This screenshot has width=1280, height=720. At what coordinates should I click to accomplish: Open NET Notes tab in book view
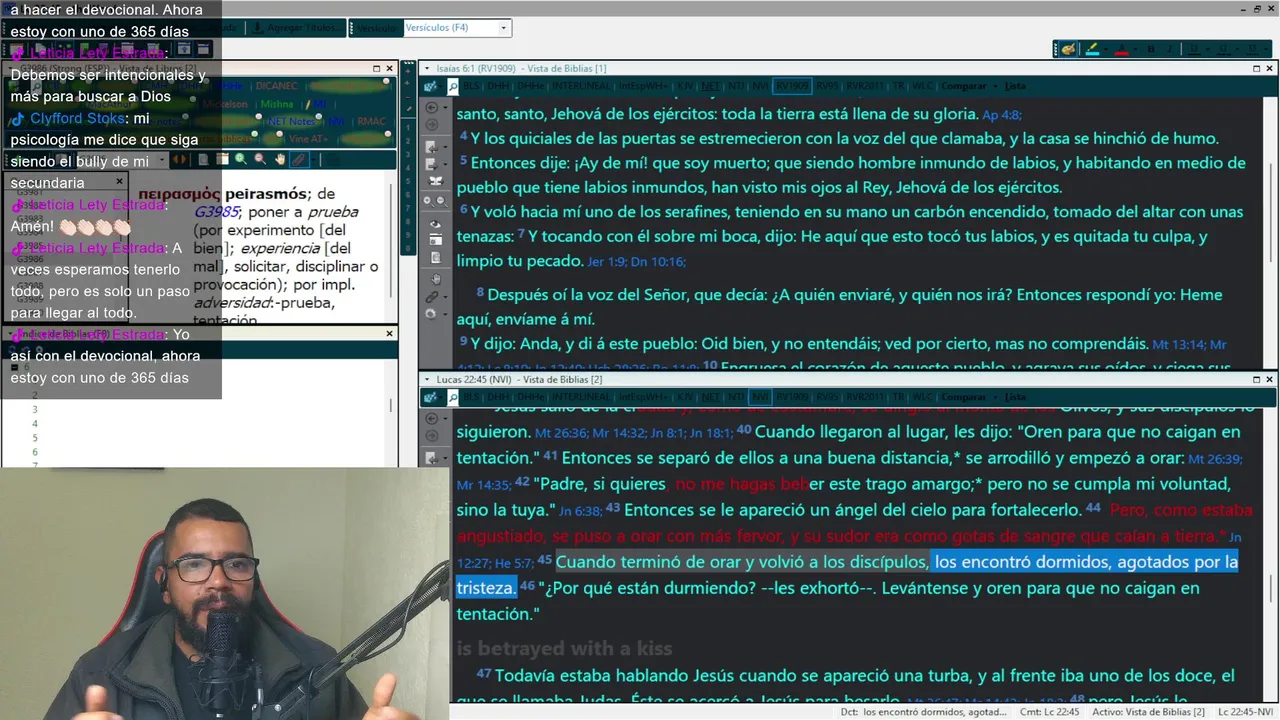point(291,122)
